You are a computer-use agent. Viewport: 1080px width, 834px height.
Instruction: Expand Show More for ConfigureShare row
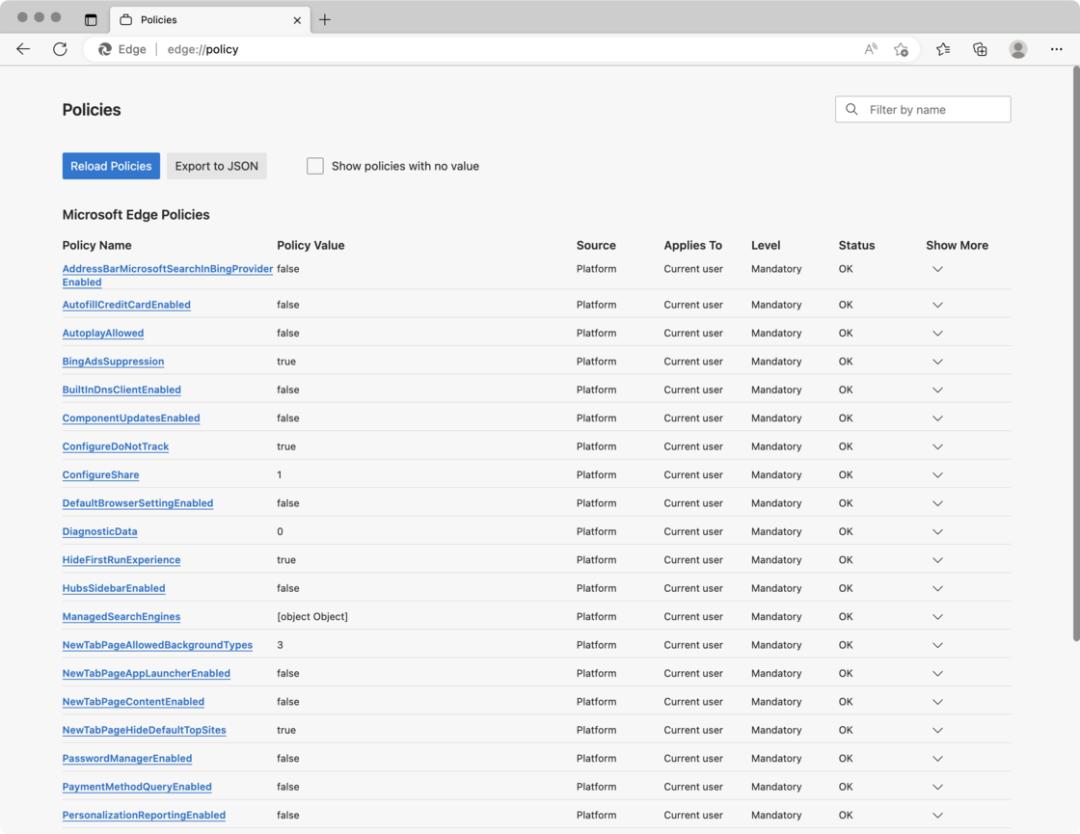(x=937, y=475)
